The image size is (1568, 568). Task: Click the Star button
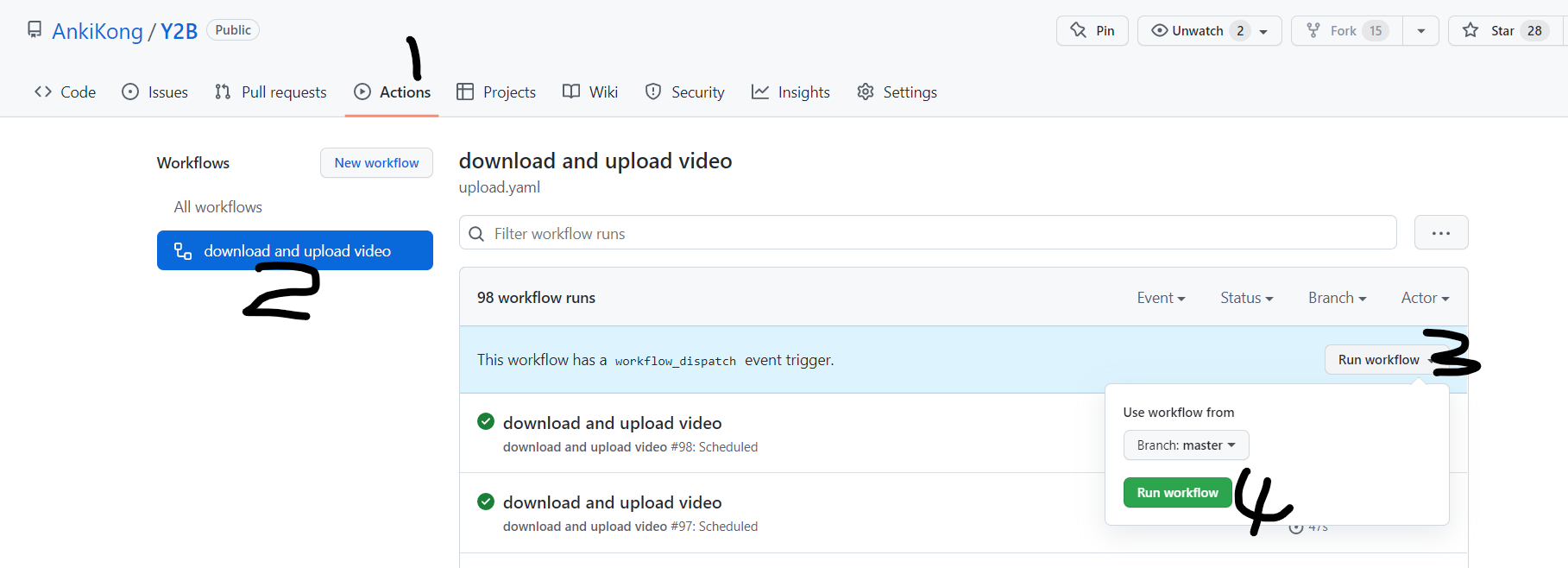[1504, 30]
